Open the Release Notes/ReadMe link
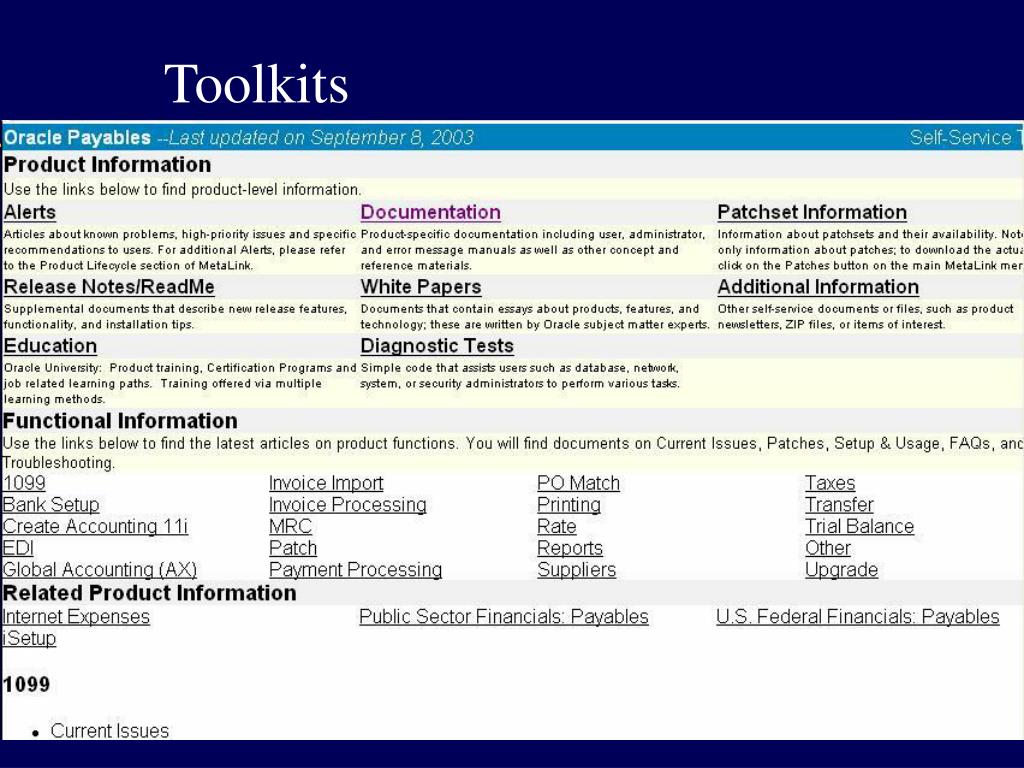This screenshot has width=1024, height=768. [108, 287]
